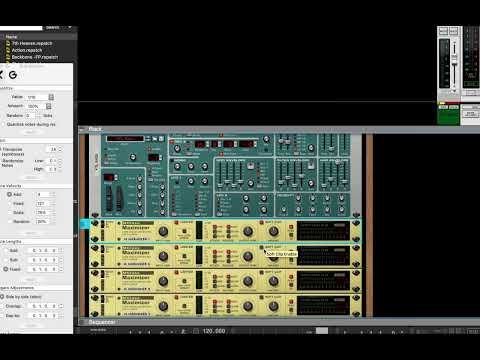Select Backbone -TP.repatch in browser
The height and width of the screenshot is (360, 480).
(x=35, y=57)
